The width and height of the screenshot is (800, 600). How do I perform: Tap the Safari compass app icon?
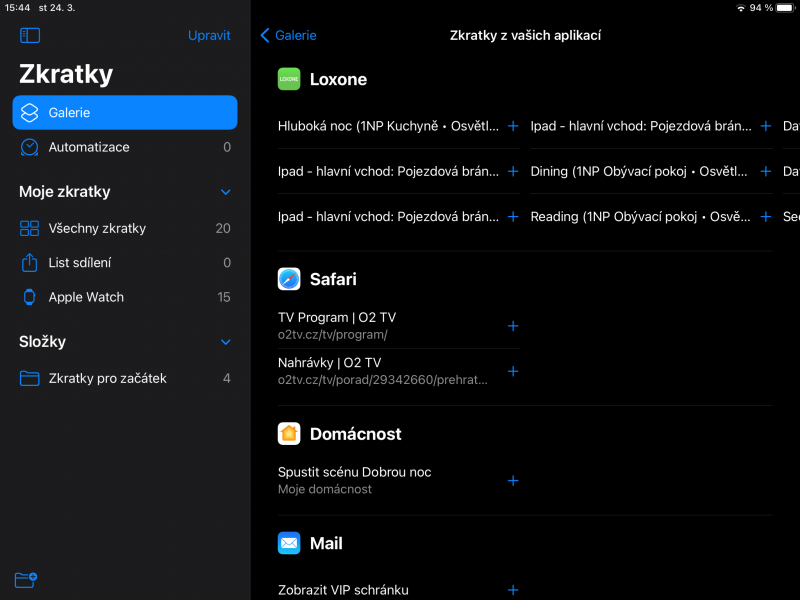(289, 279)
